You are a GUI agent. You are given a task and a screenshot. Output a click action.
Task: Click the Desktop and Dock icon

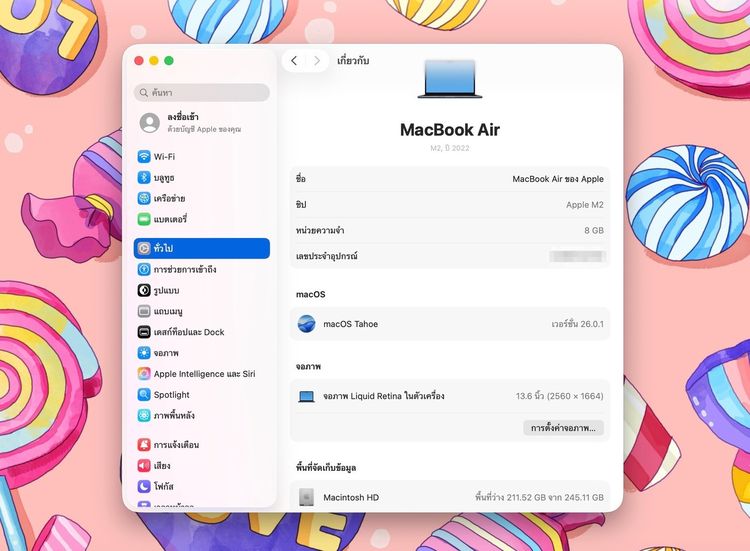click(144, 332)
